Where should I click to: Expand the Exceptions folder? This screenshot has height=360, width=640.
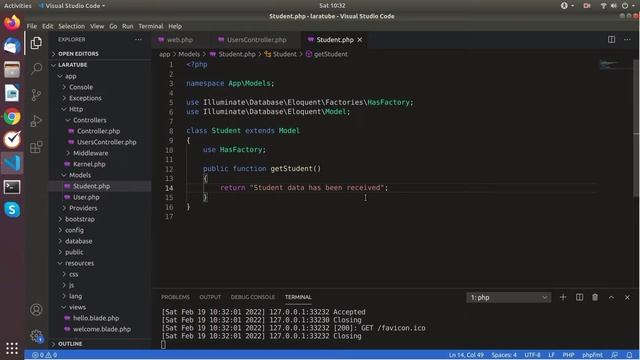(x=85, y=98)
